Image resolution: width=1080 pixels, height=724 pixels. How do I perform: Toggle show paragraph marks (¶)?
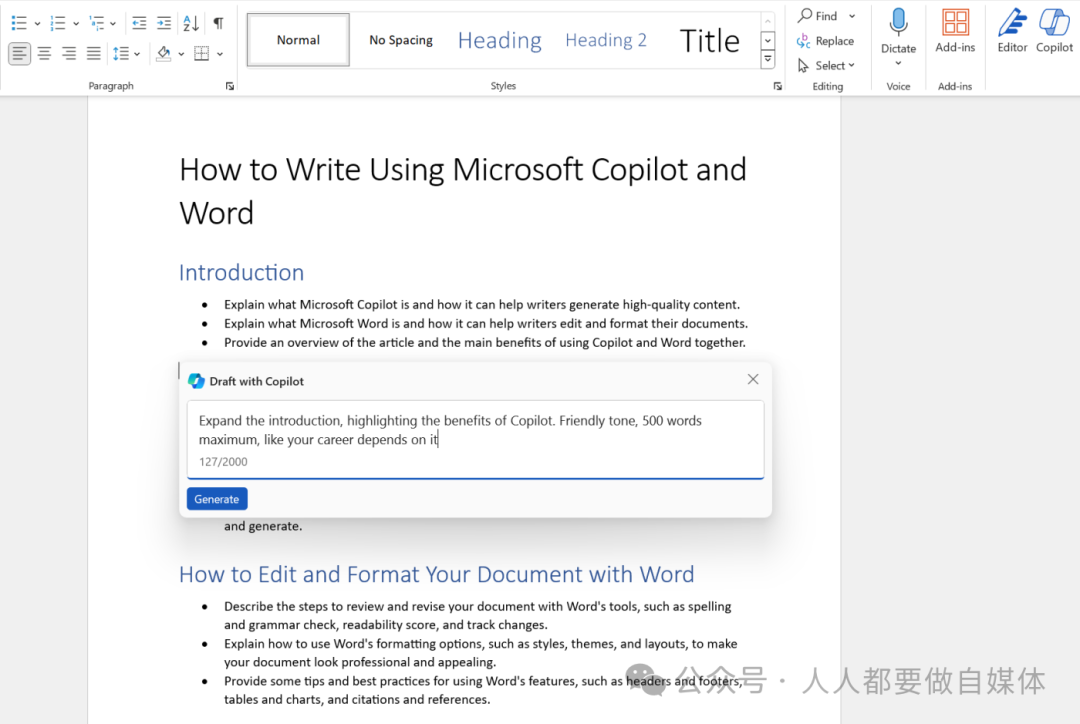tap(218, 23)
